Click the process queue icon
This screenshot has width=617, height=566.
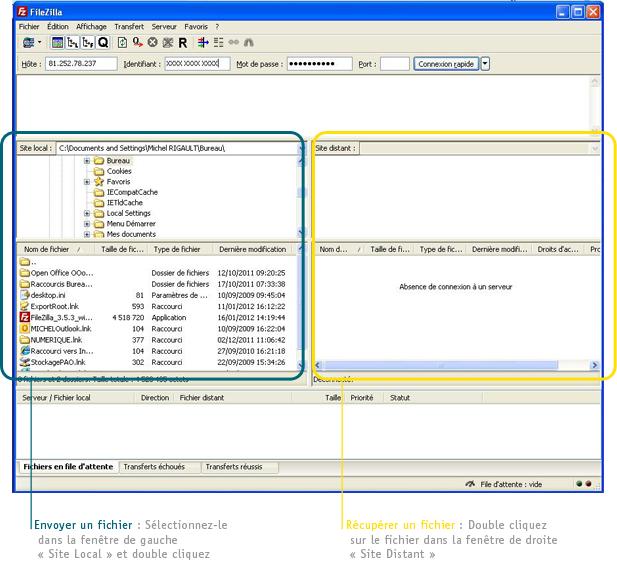point(137,43)
